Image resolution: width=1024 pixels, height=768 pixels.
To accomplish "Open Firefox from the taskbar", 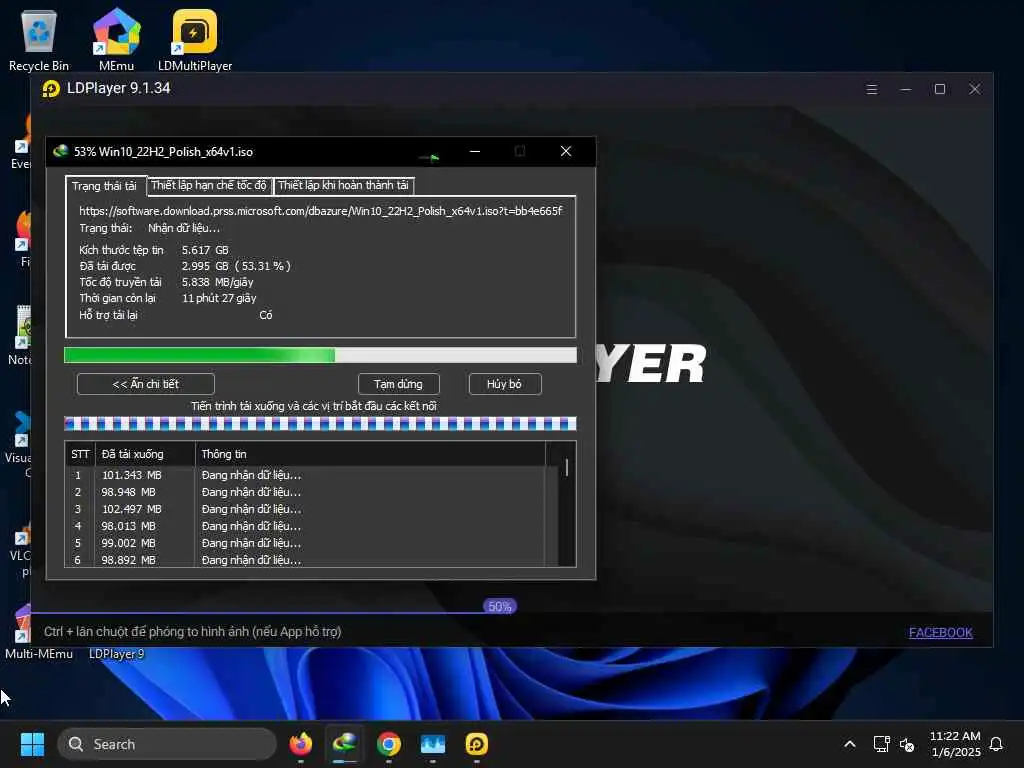I will pos(300,744).
